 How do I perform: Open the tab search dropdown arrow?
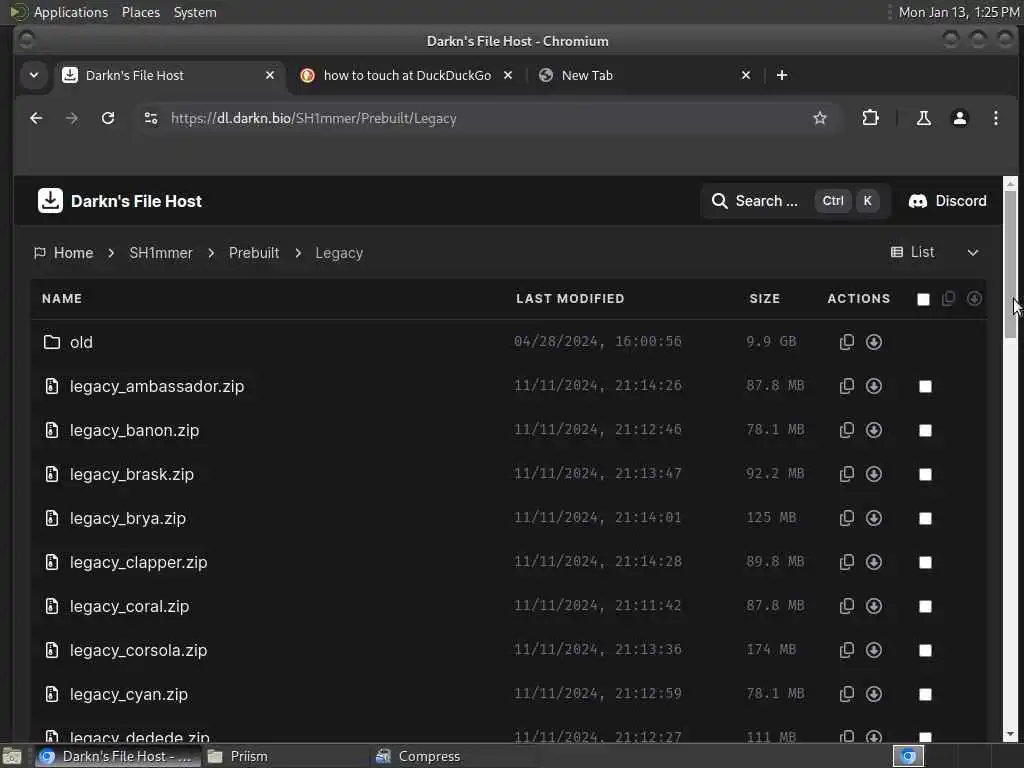pos(34,75)
